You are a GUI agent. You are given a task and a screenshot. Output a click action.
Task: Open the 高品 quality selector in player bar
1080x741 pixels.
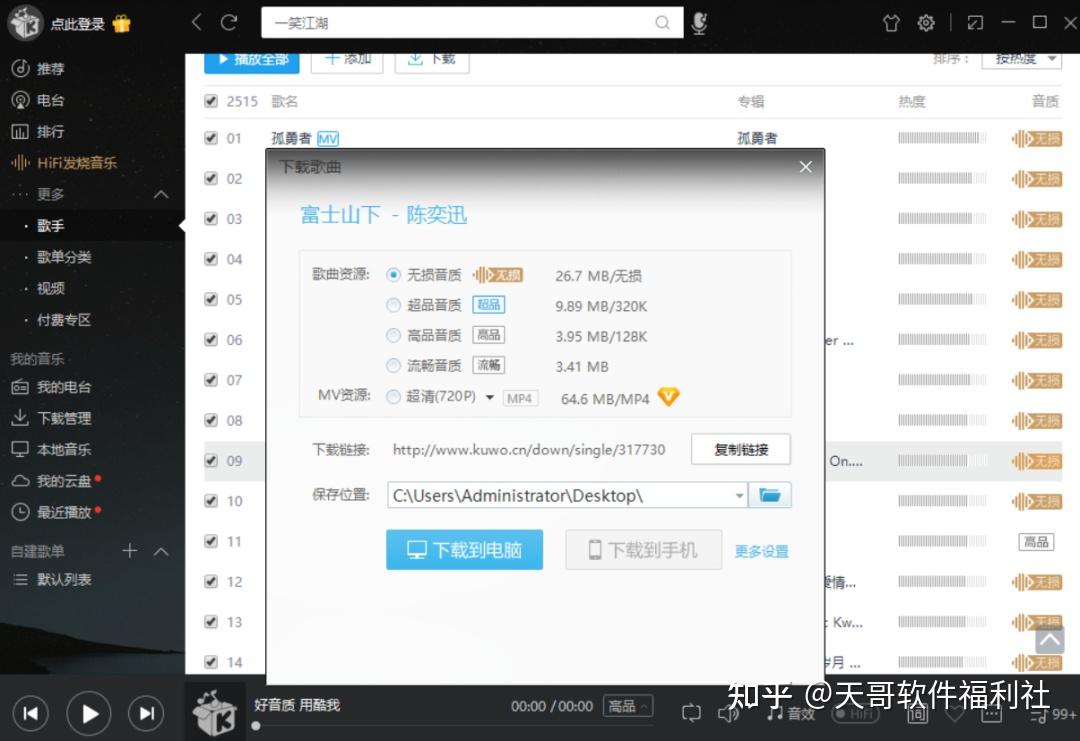pos(627,706)
